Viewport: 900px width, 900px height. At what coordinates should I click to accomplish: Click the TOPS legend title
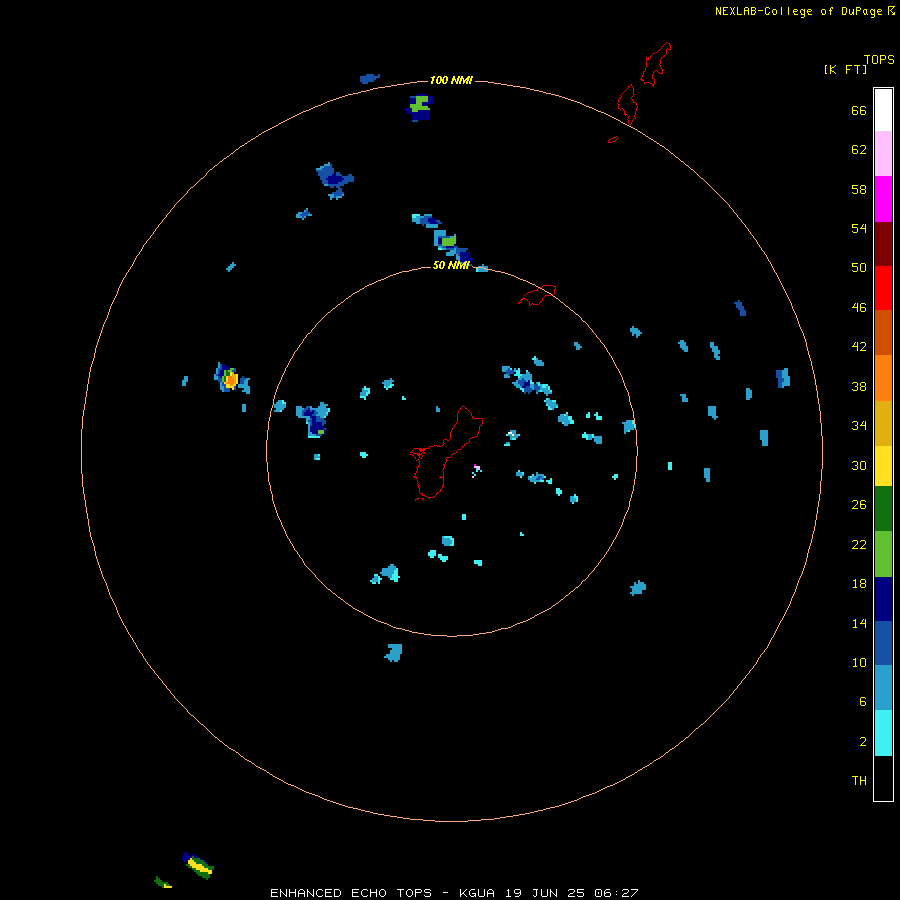pyautogui.click(x=879, y=59)
